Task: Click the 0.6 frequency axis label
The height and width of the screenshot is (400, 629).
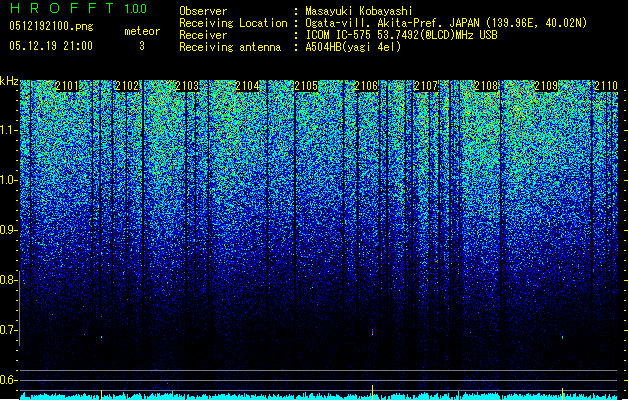Action: [8, 380]
